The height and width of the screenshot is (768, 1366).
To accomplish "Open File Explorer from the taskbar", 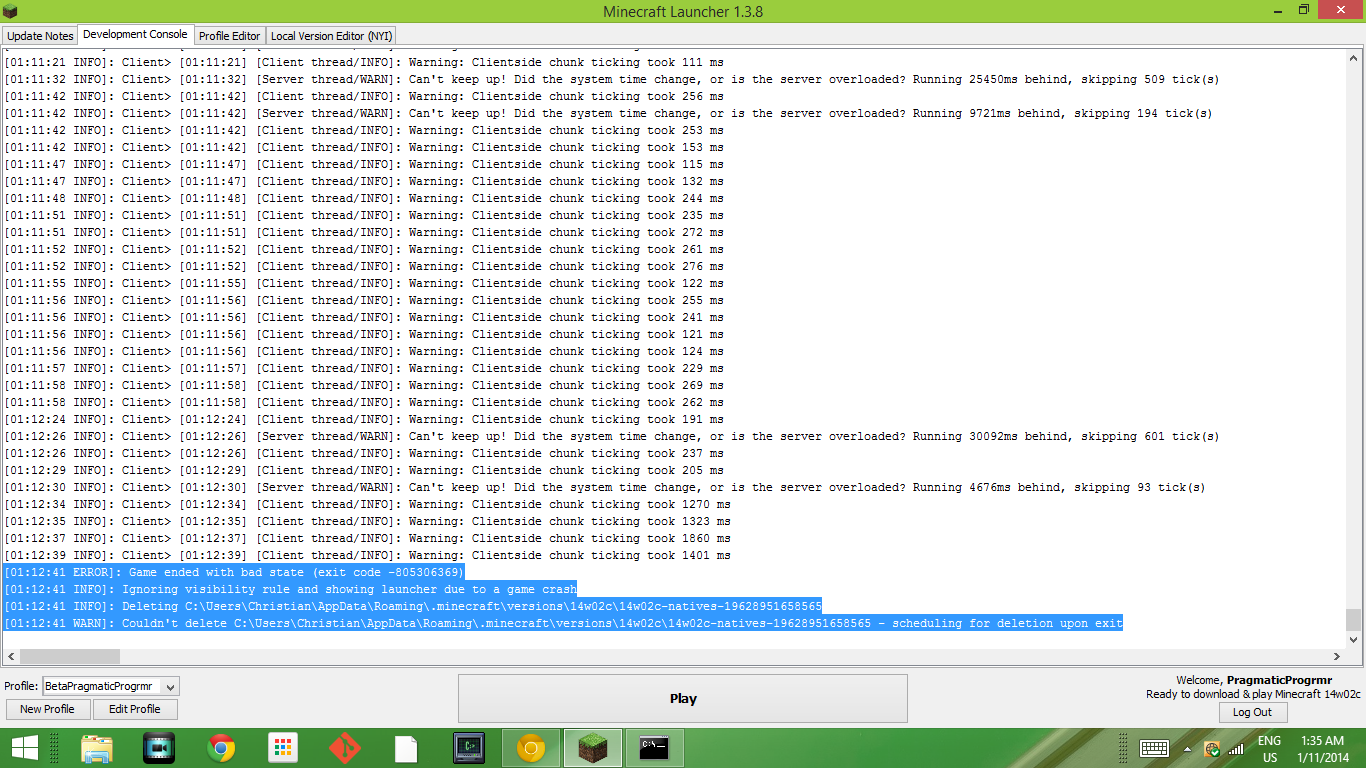I will 97,748.
